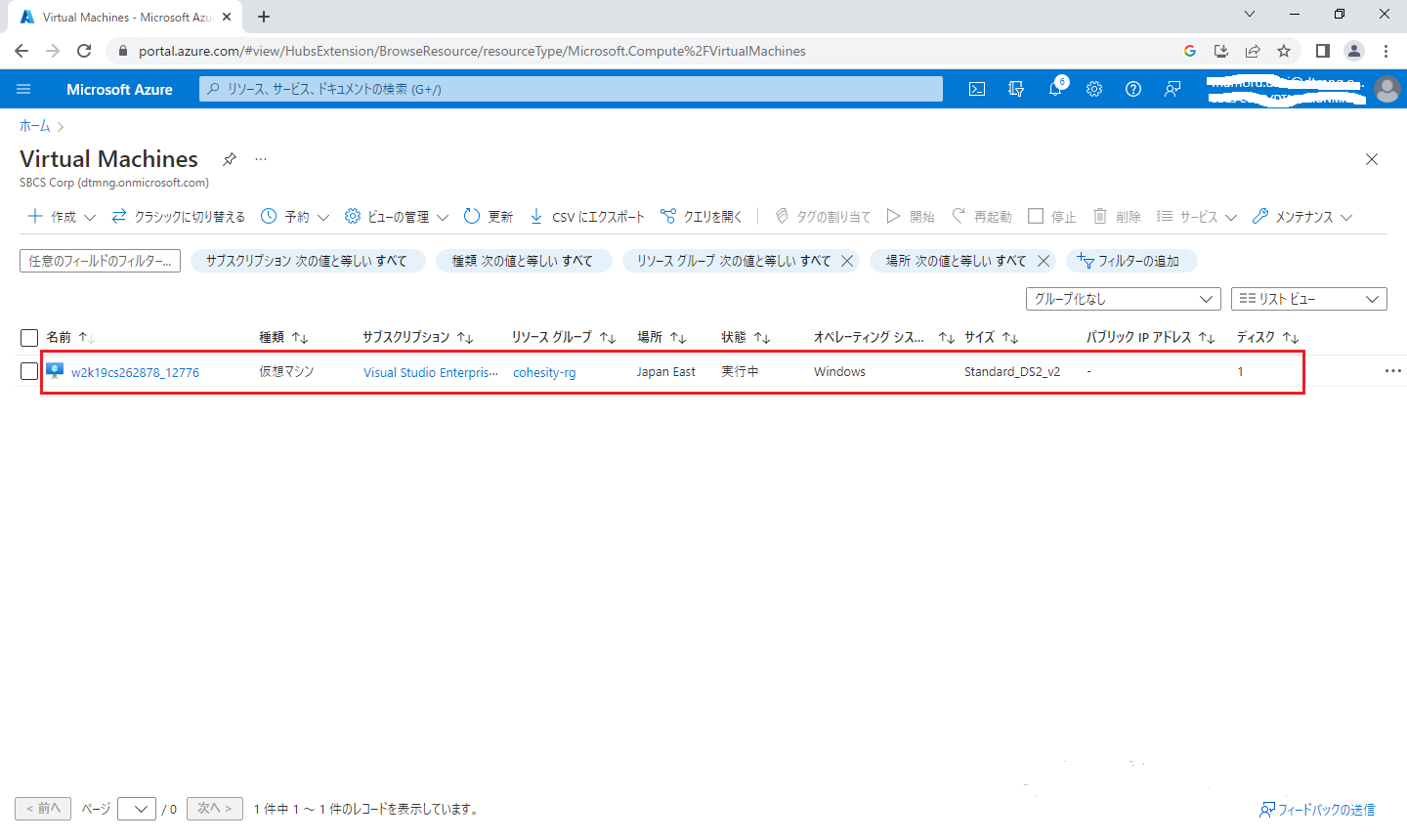Remove the リソース グループ filter
This screenshot has width=1407, height=840.
point(847,261)
